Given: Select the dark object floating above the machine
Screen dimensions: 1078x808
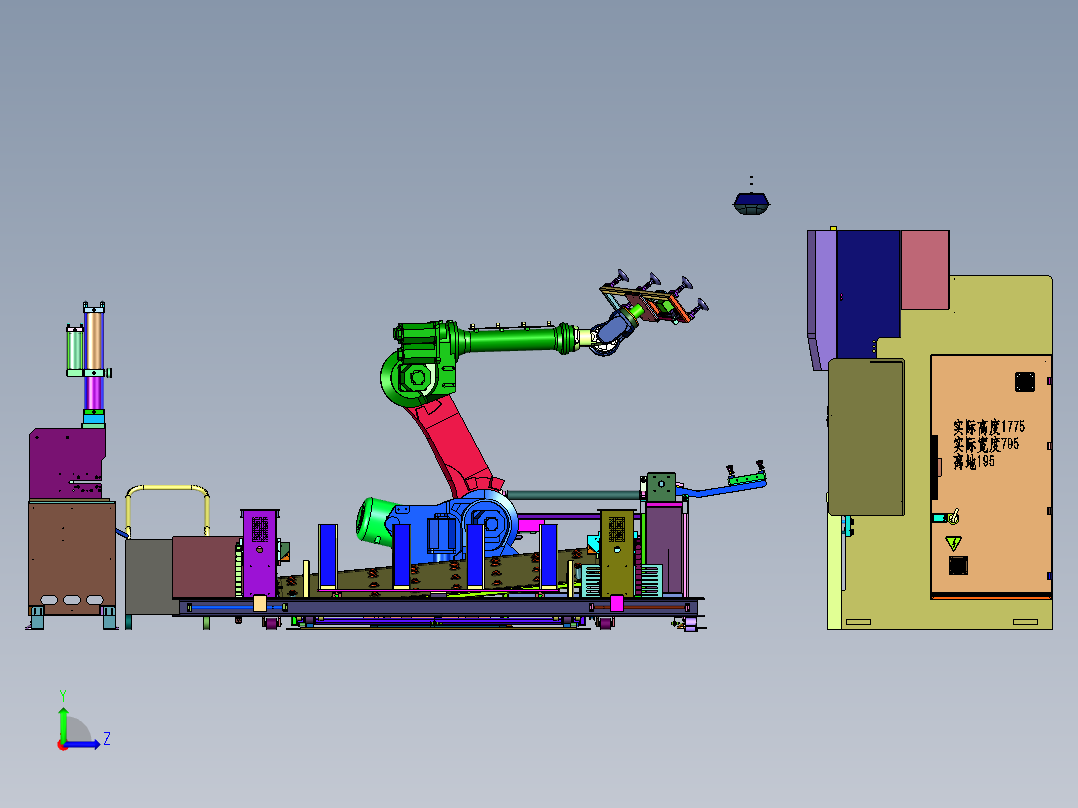Looking at the screenshot, I should point(751,202).
